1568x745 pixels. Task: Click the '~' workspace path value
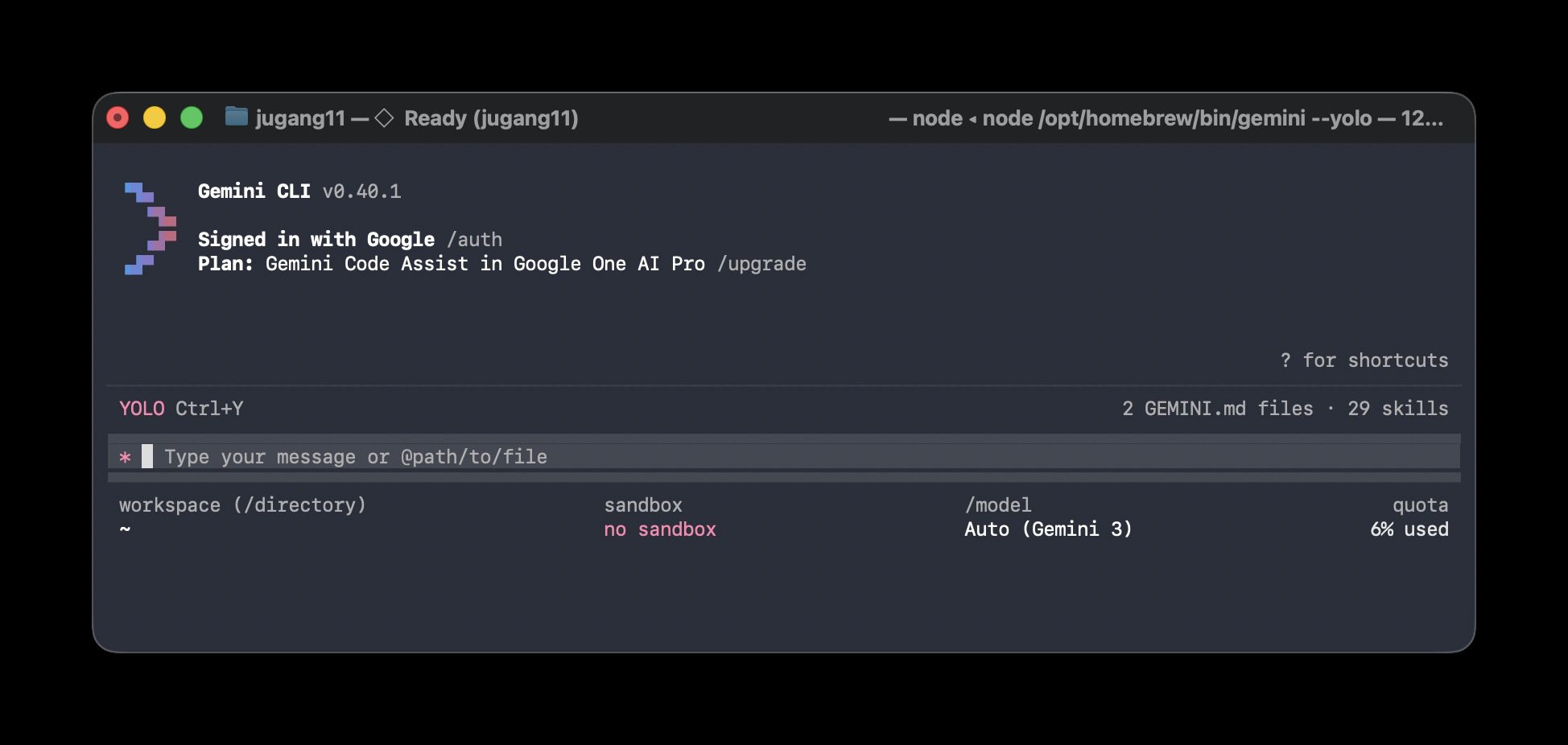tap(125, 529)
